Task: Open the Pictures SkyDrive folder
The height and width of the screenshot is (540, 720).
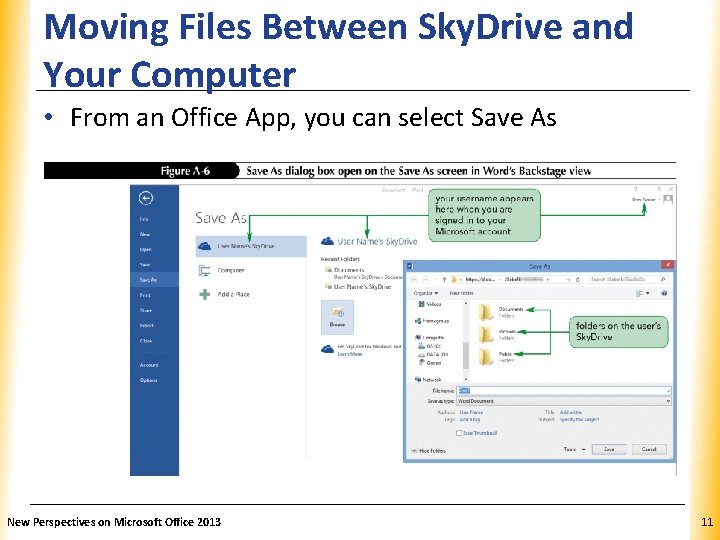Action: coord(497,334)
